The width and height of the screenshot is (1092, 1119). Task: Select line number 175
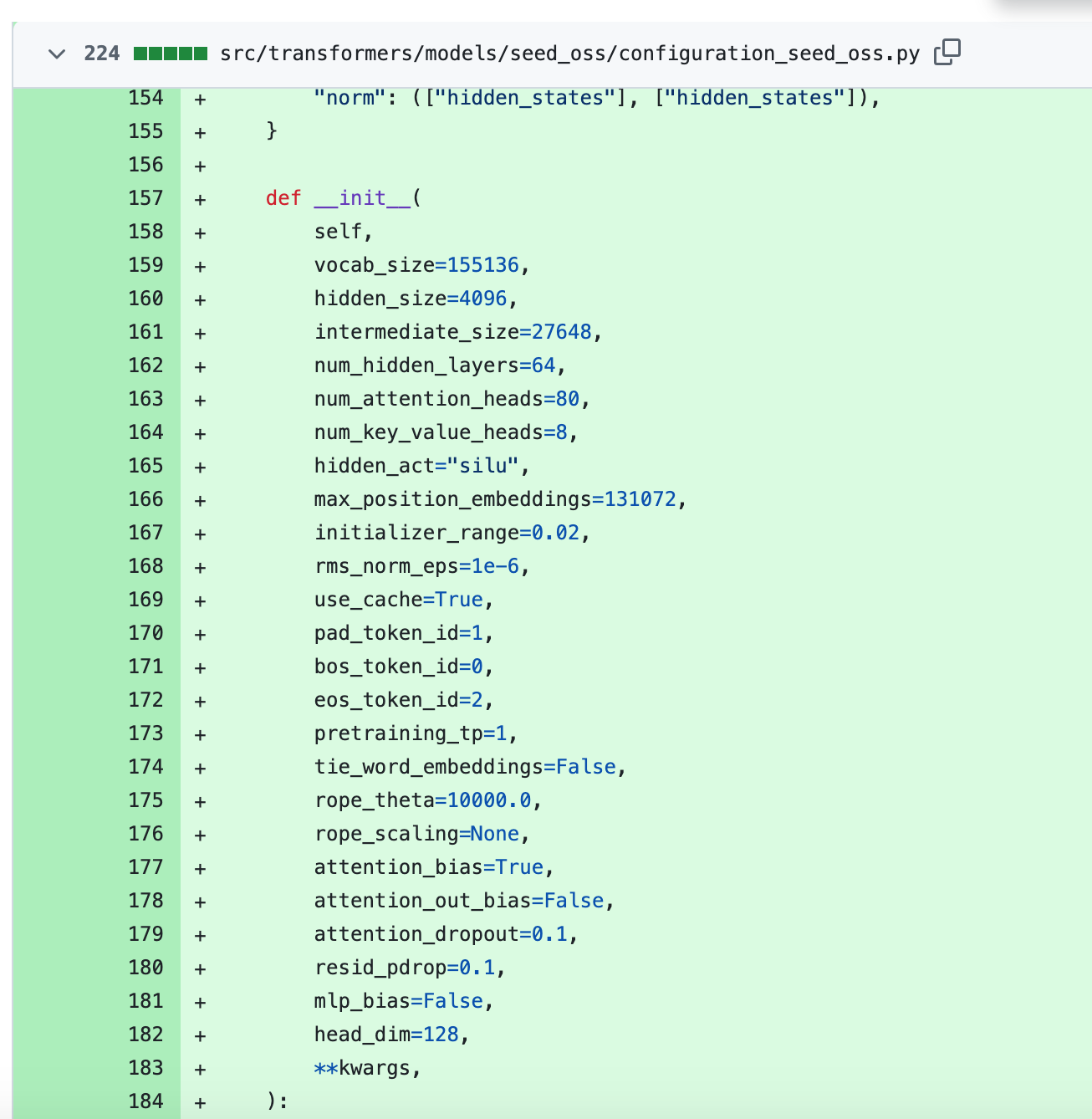pos(145,800)
